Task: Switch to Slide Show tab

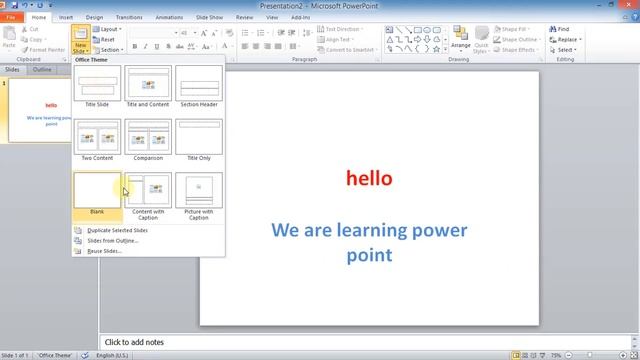Action: [209, 18]
